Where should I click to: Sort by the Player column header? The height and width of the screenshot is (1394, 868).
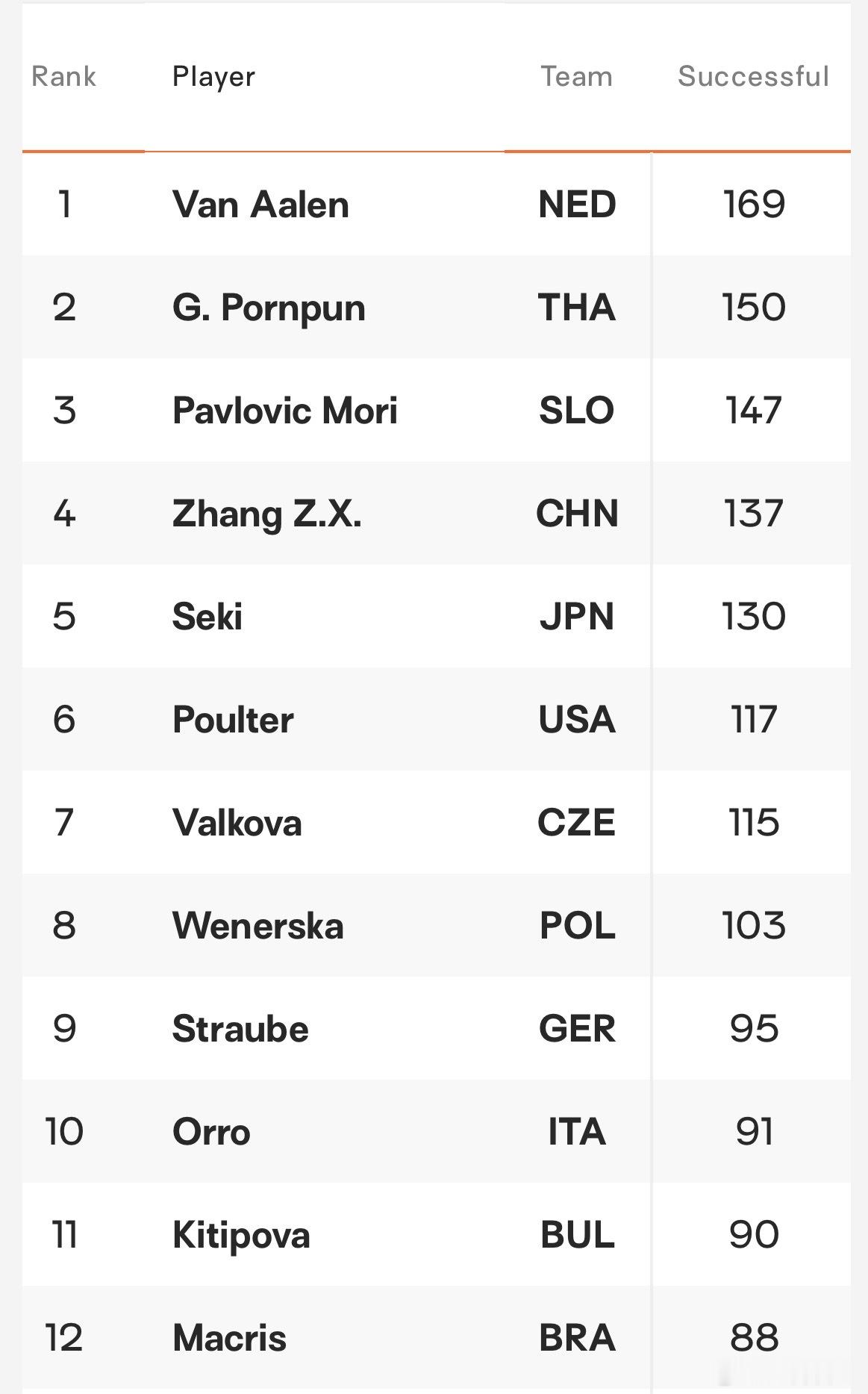[213, 77]
